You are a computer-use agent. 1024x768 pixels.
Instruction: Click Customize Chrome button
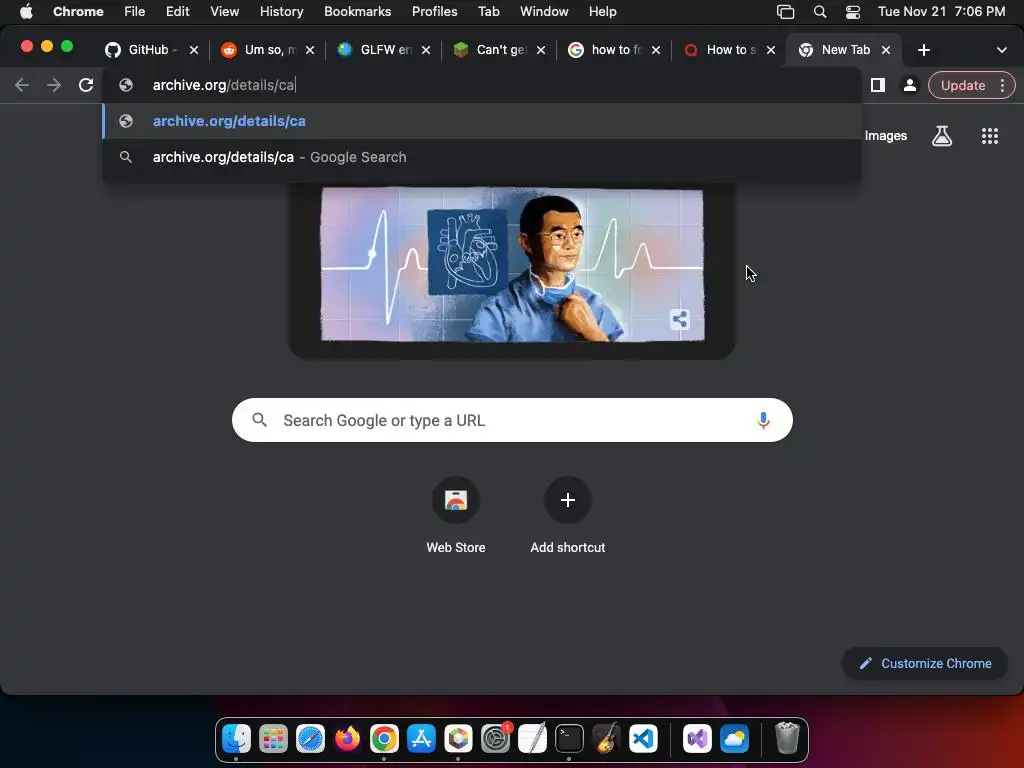point(925,664)
